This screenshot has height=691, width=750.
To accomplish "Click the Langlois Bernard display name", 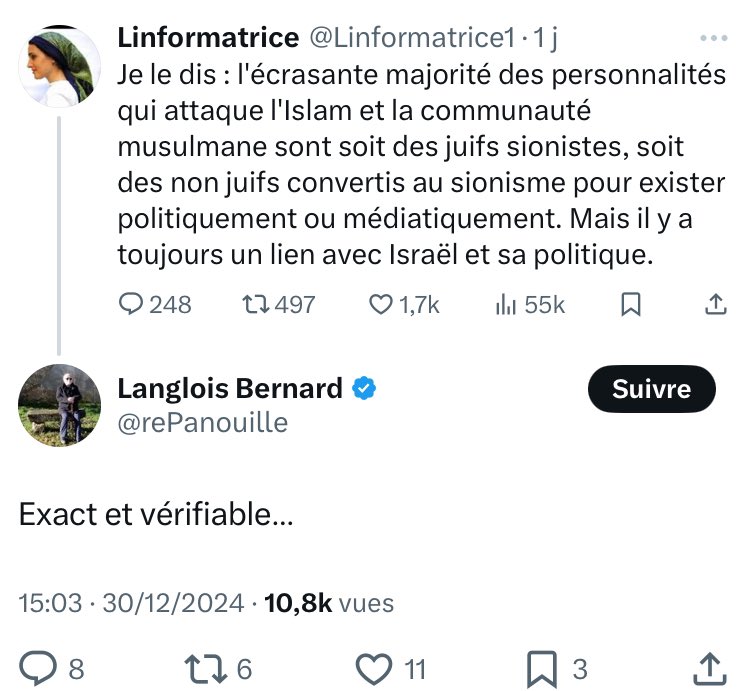I will click(x=231, y=388).
